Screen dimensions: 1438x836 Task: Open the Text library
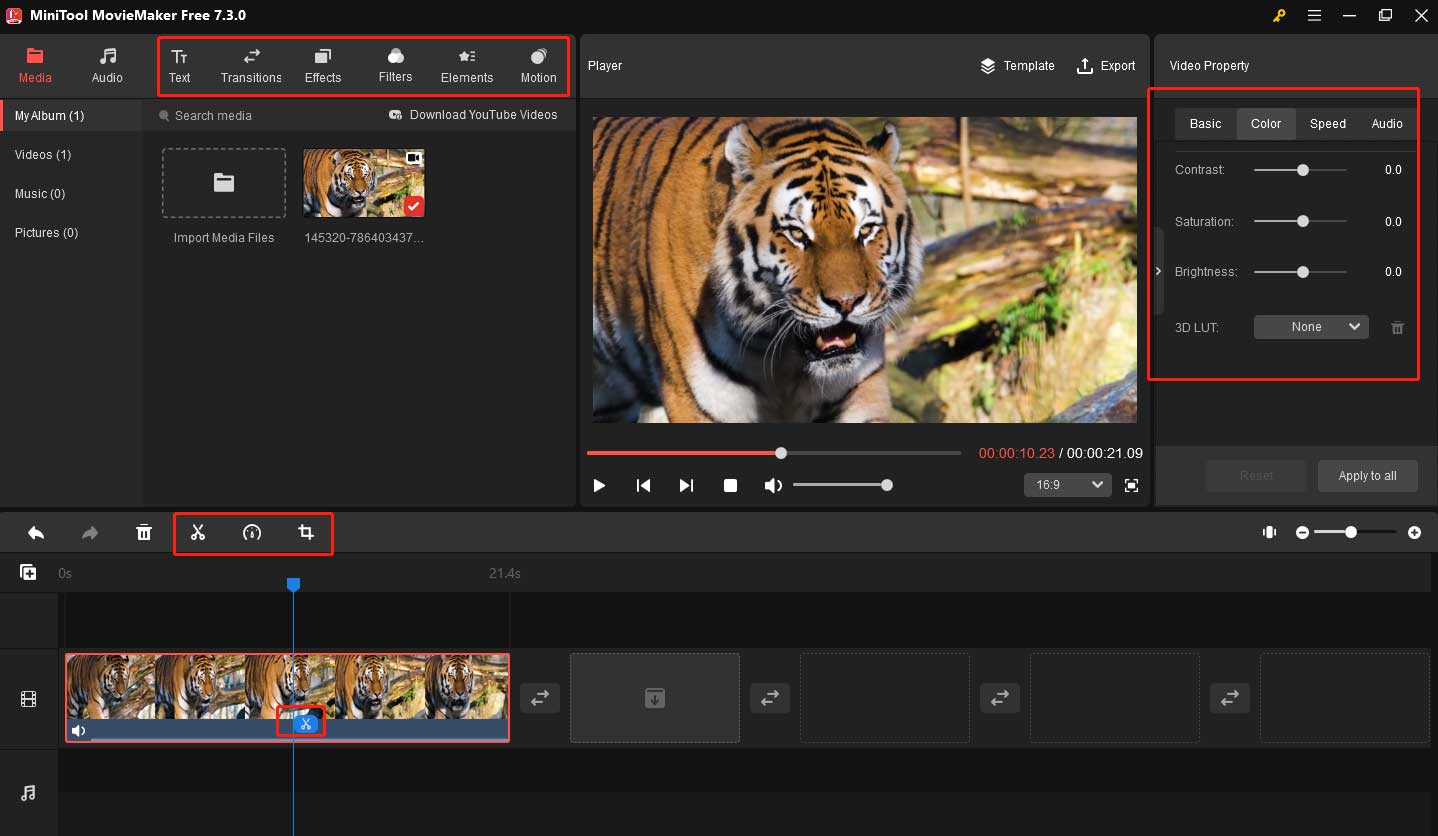180,66
